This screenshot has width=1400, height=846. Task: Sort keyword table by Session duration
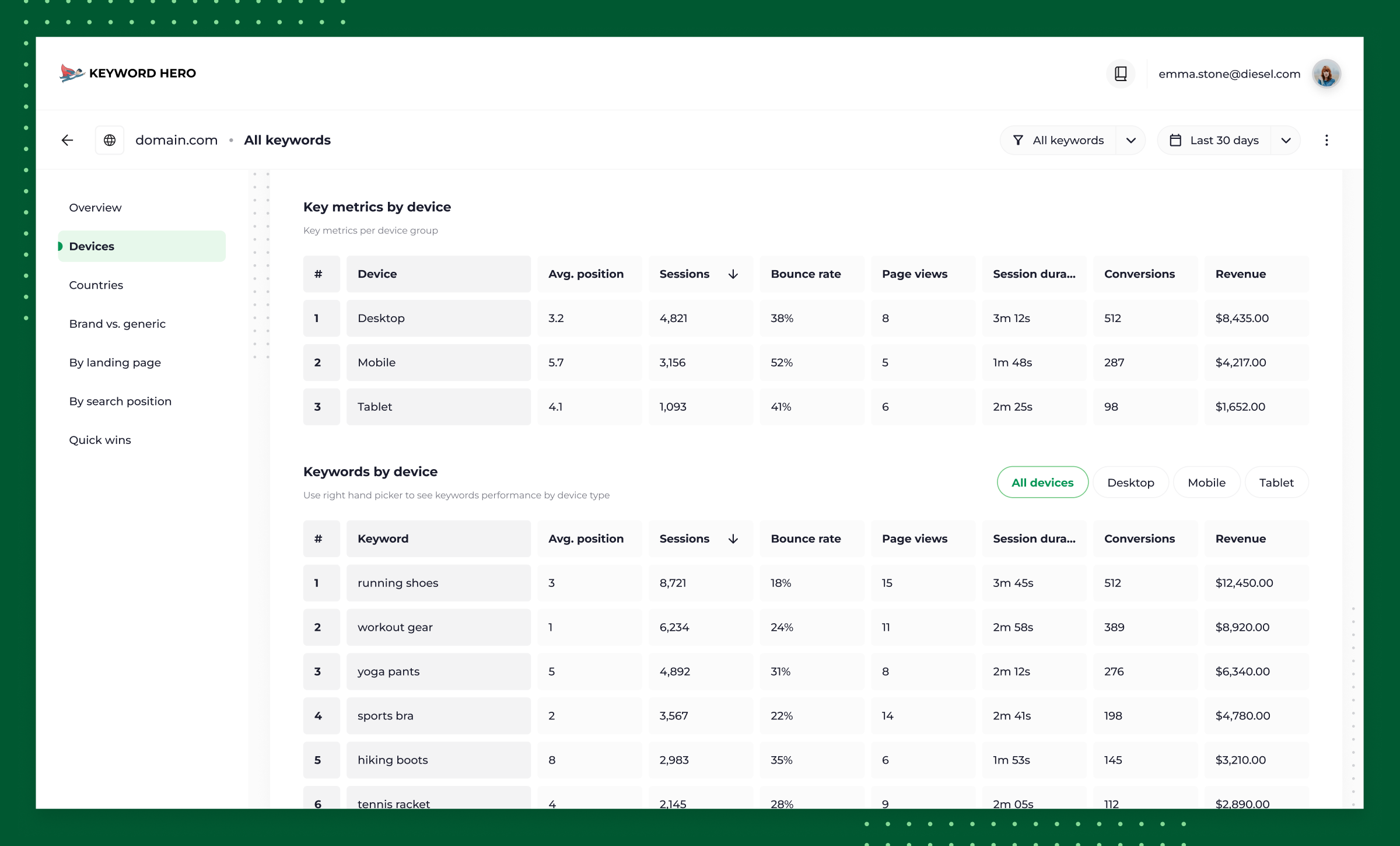click(1034, 539)
